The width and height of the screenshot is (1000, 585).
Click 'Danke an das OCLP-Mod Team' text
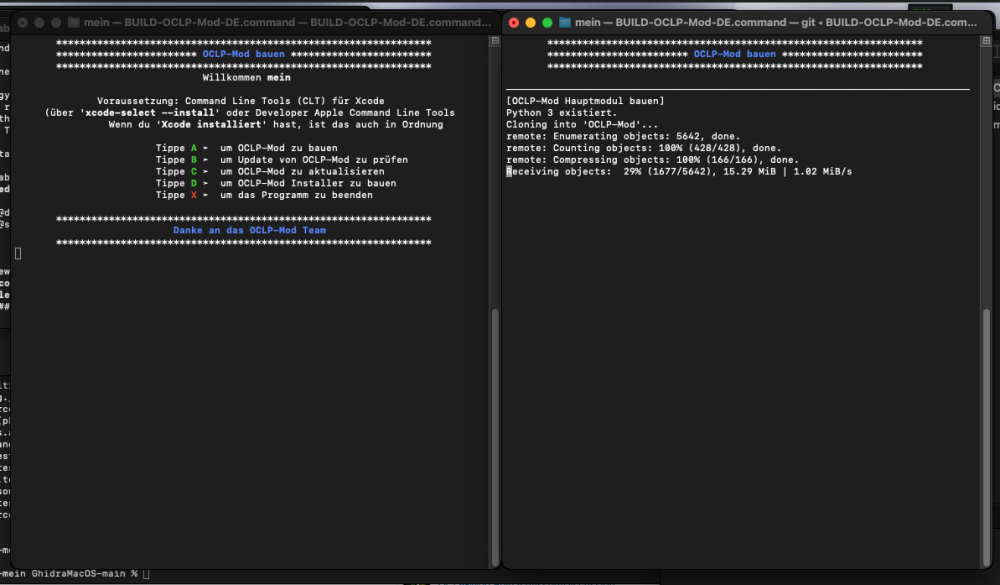tap(249, 230)
